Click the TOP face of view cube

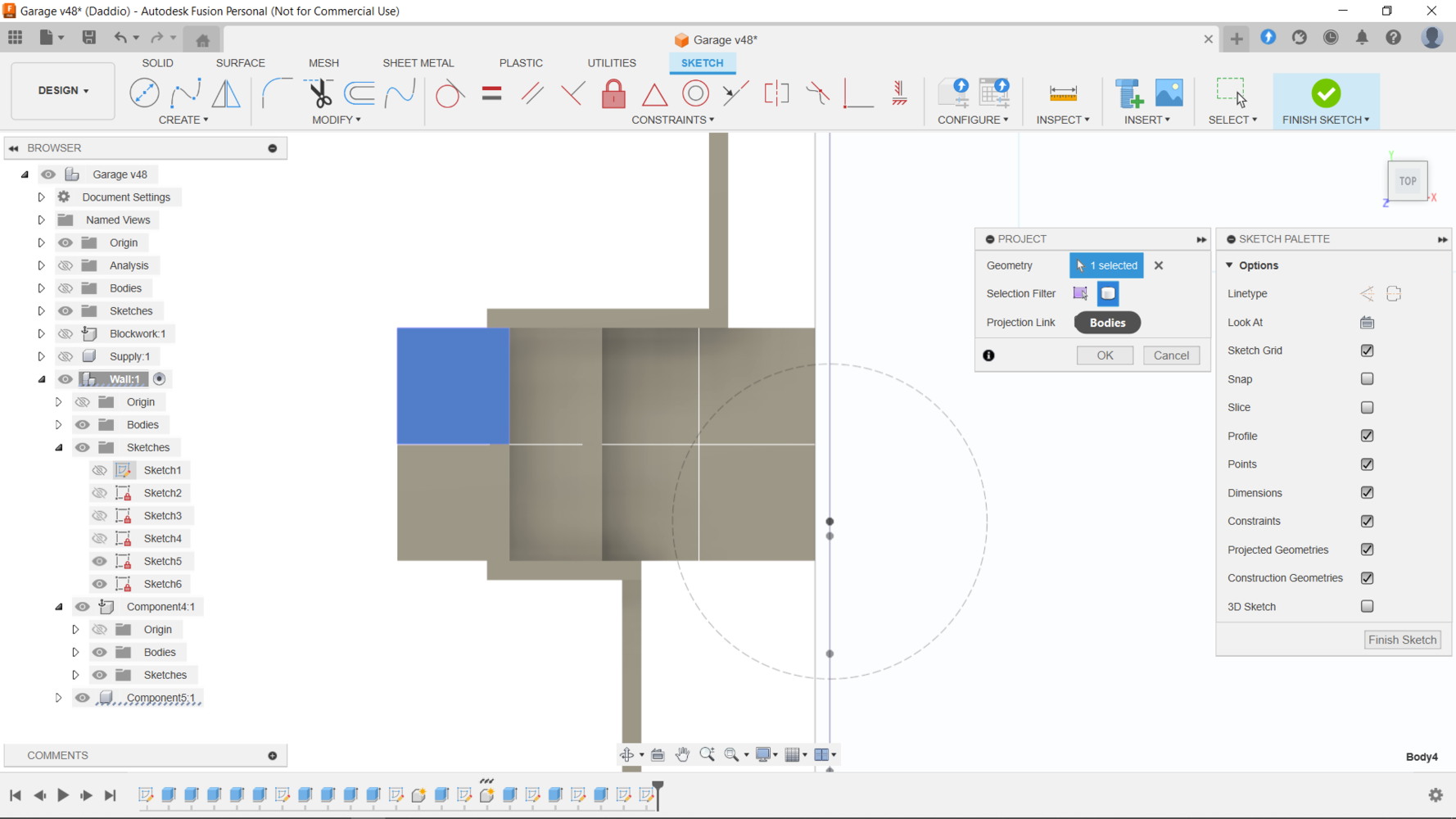point(1407,181)
